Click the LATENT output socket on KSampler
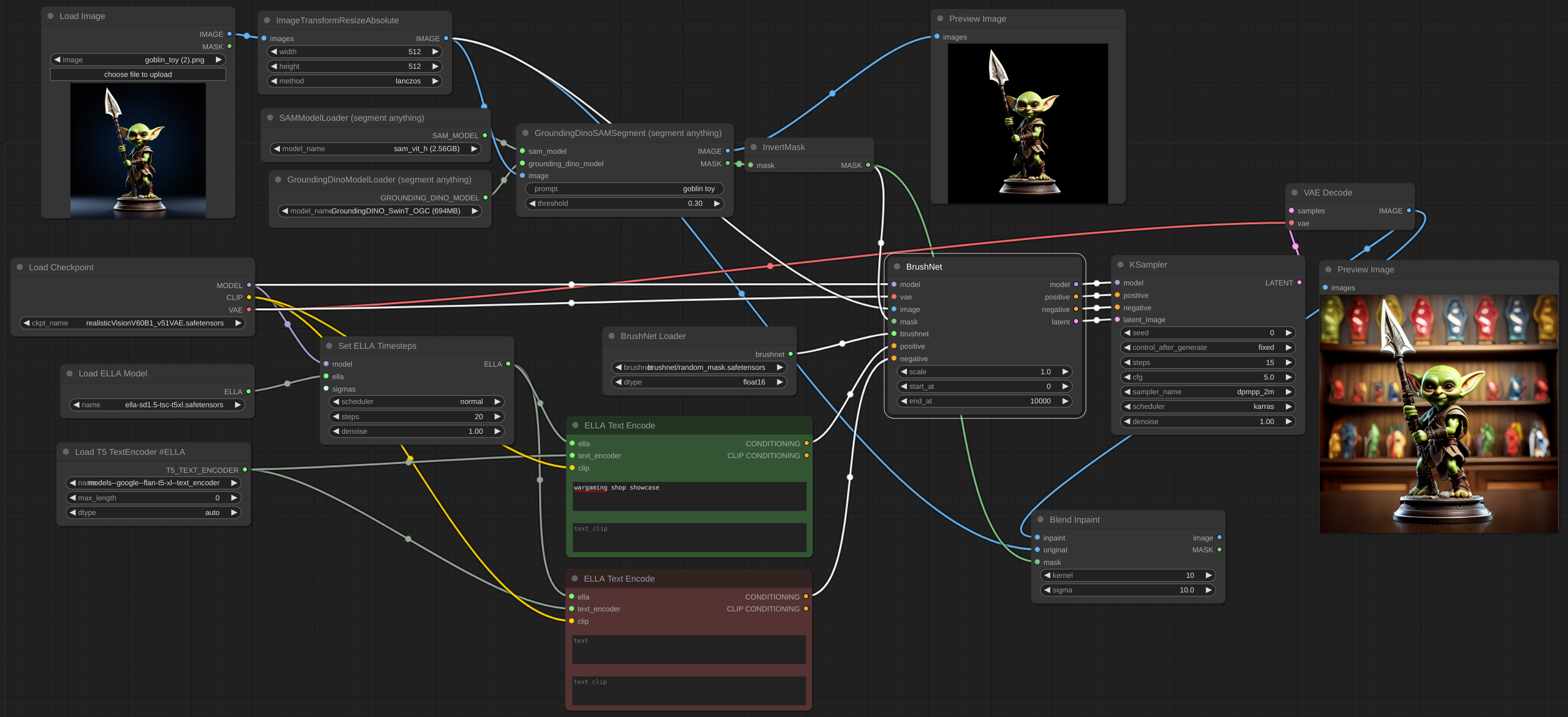 click(1299, 283)
